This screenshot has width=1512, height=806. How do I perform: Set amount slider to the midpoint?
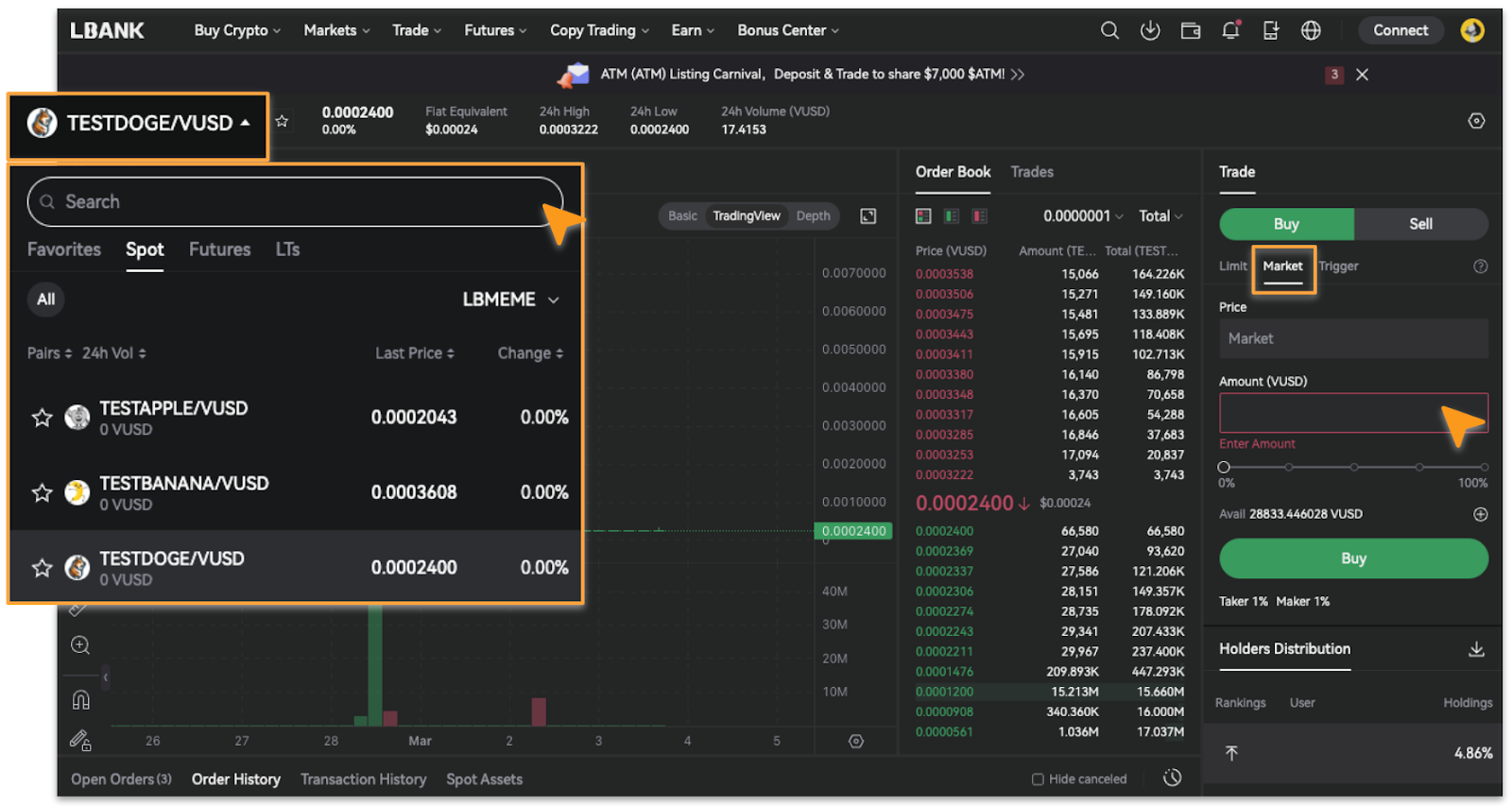[x=1354, y=467]
